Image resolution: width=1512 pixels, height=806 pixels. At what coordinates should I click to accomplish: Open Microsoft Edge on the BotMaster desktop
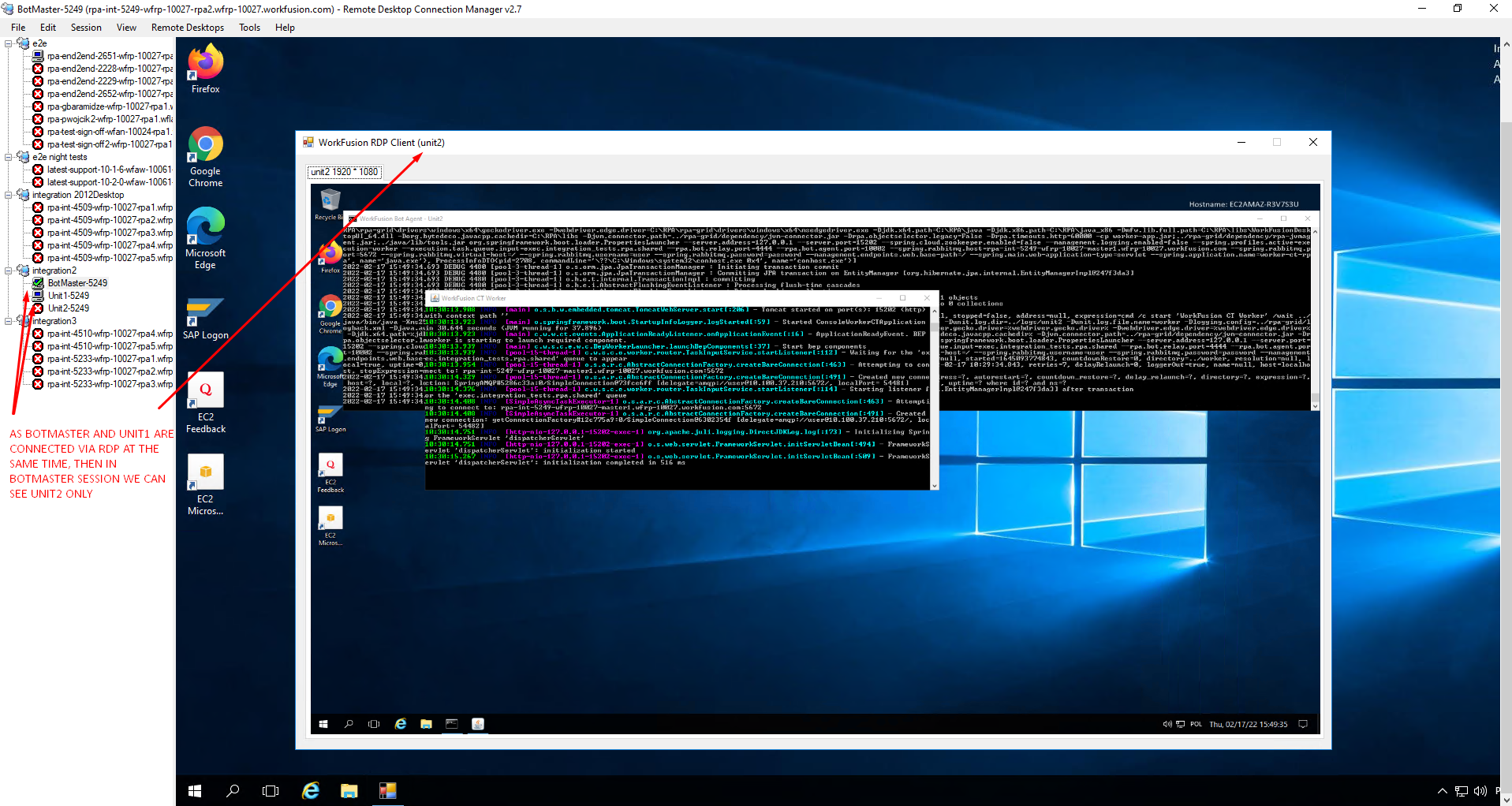coord(205,238)
